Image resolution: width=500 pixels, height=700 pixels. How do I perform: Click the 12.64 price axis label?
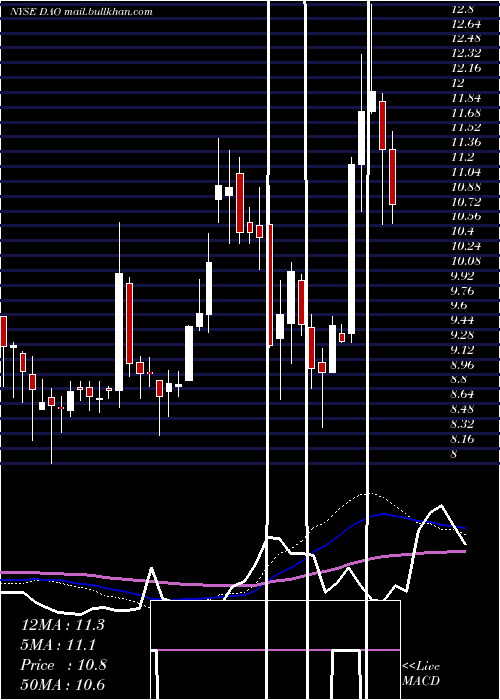click(466, 24)
